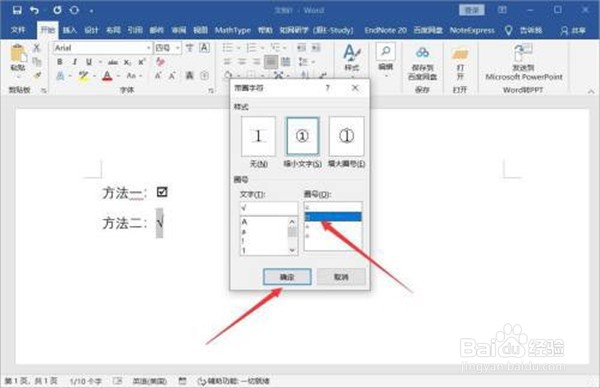Open the 文件 File tab
The image size is (600, 388).
(18, 30)
